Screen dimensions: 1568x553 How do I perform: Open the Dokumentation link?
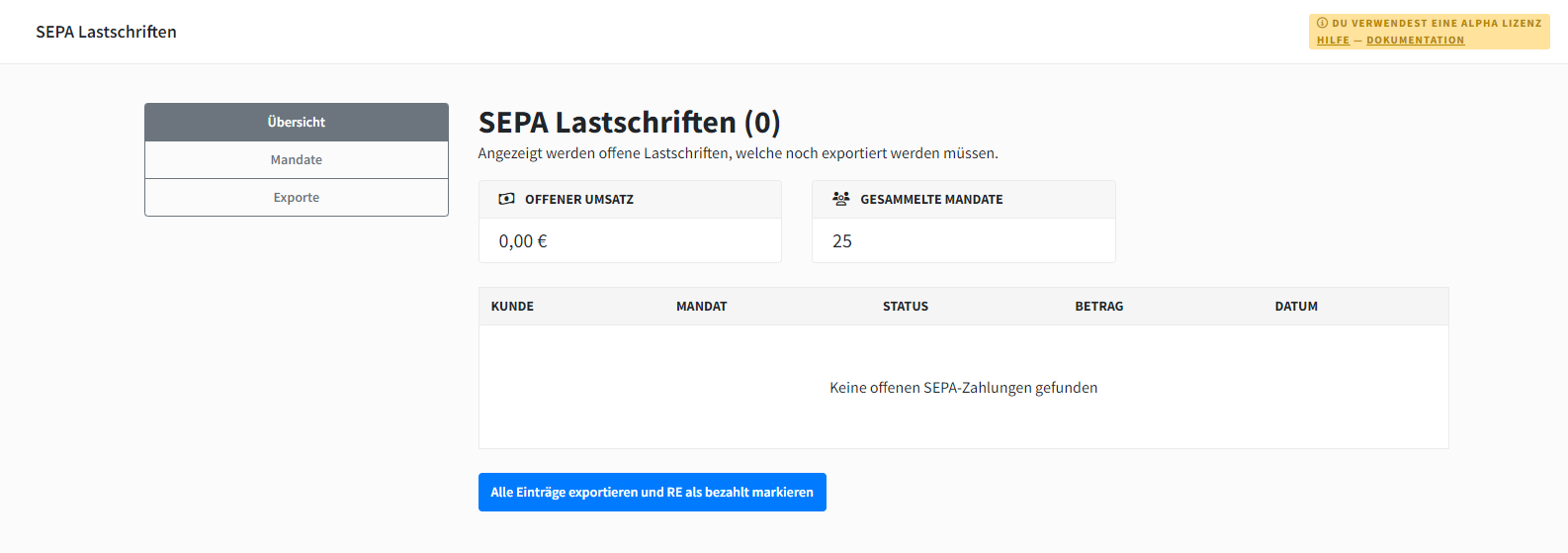pos(1415,41)
